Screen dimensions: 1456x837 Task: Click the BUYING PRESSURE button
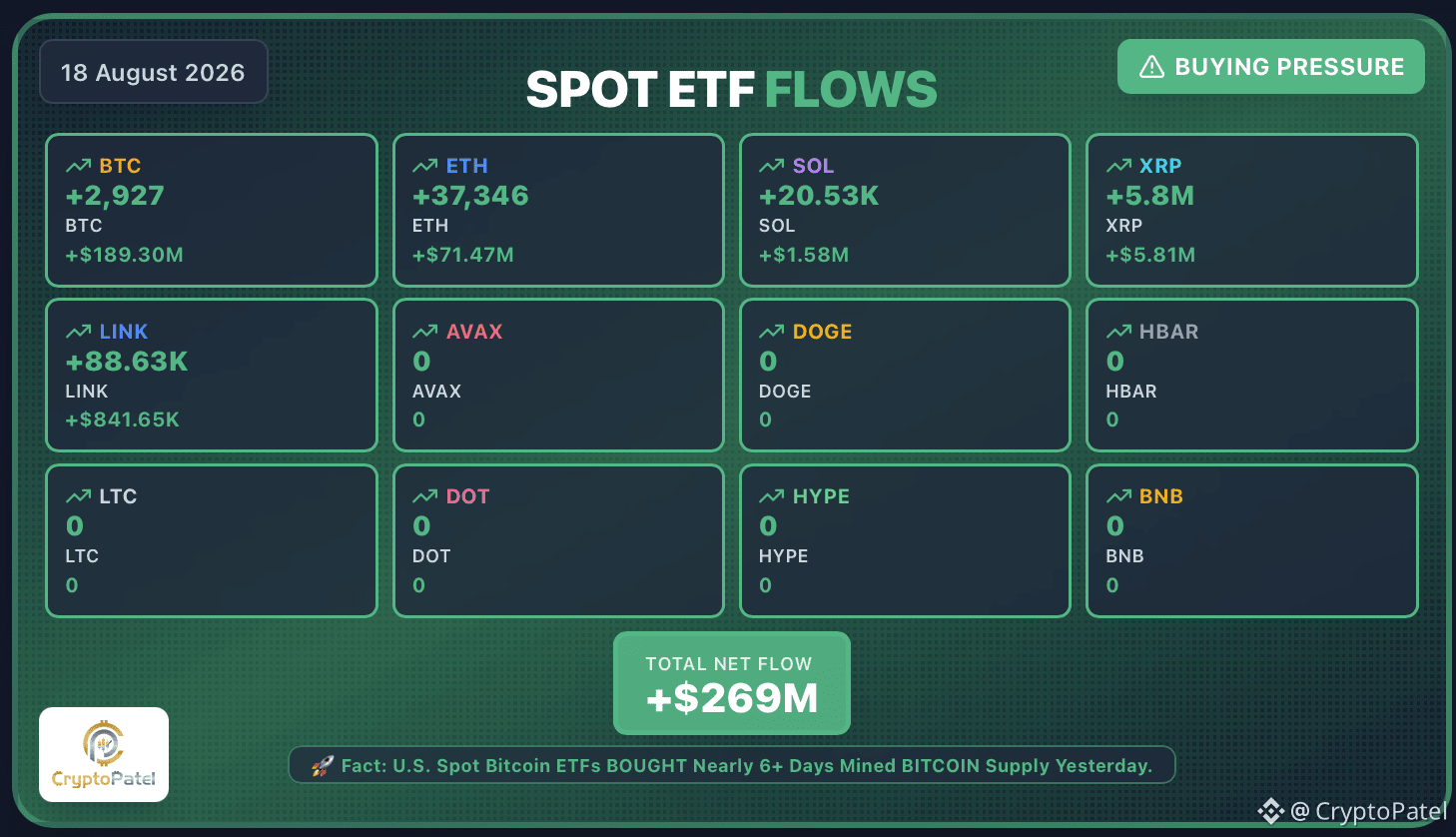click(1270, 67)
